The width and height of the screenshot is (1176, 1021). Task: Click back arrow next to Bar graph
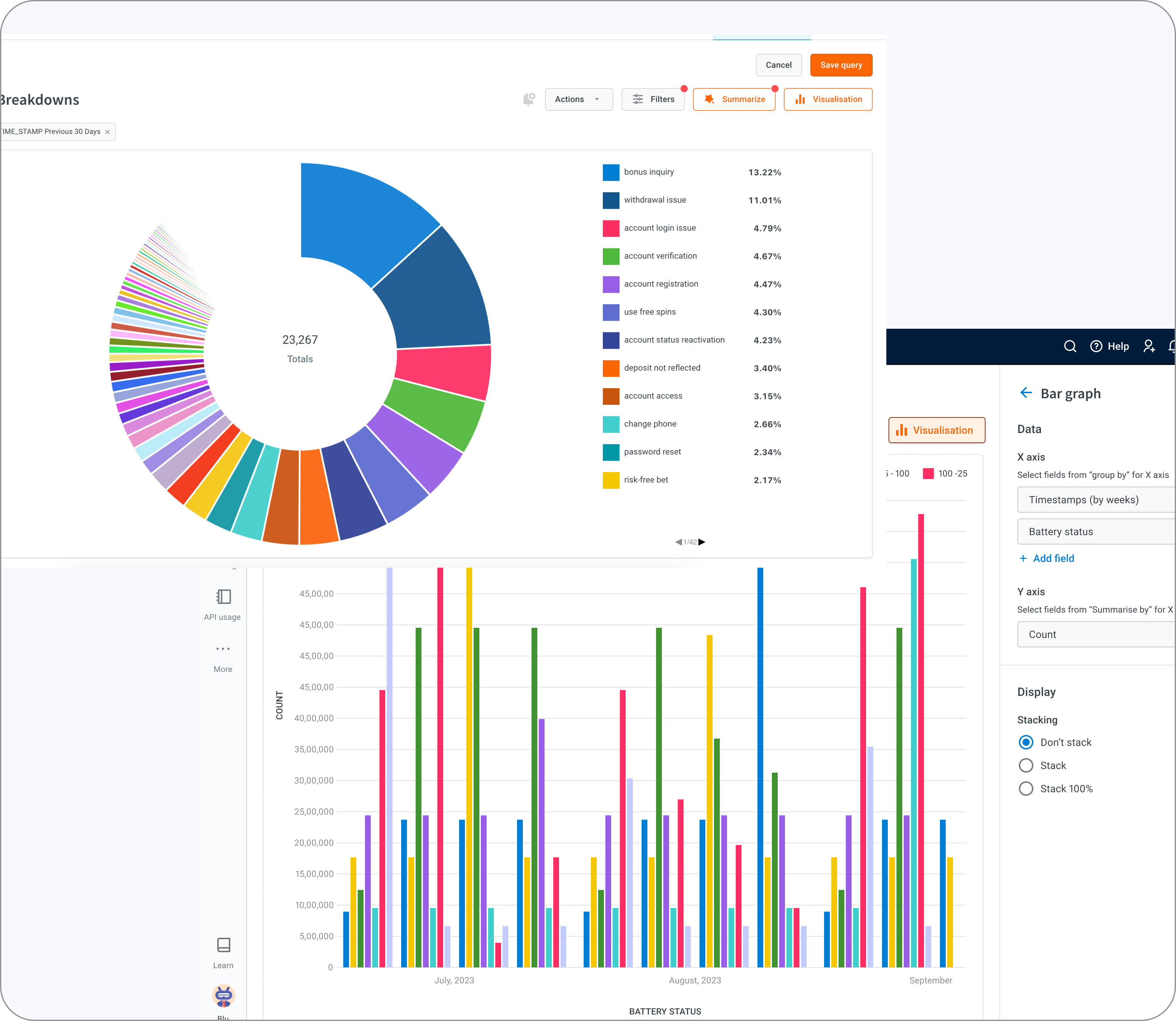click(x=1026, y=393)
